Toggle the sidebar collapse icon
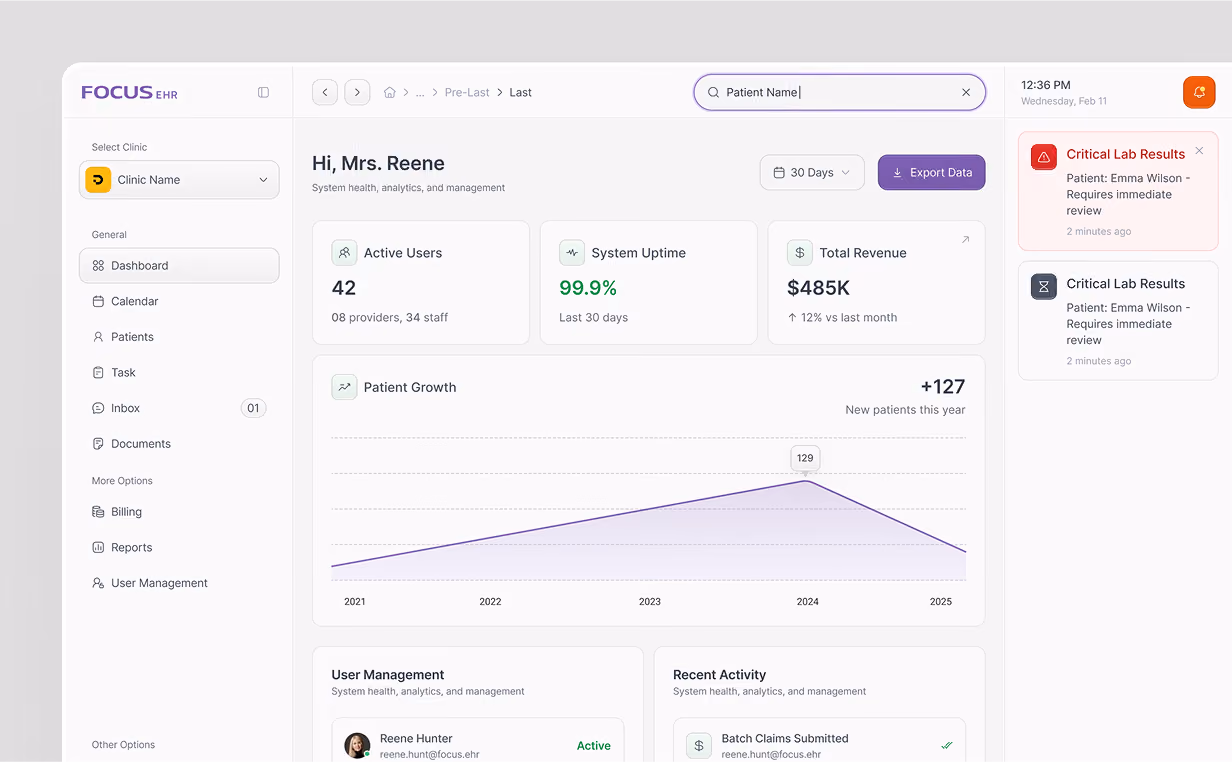 point(263,92)
